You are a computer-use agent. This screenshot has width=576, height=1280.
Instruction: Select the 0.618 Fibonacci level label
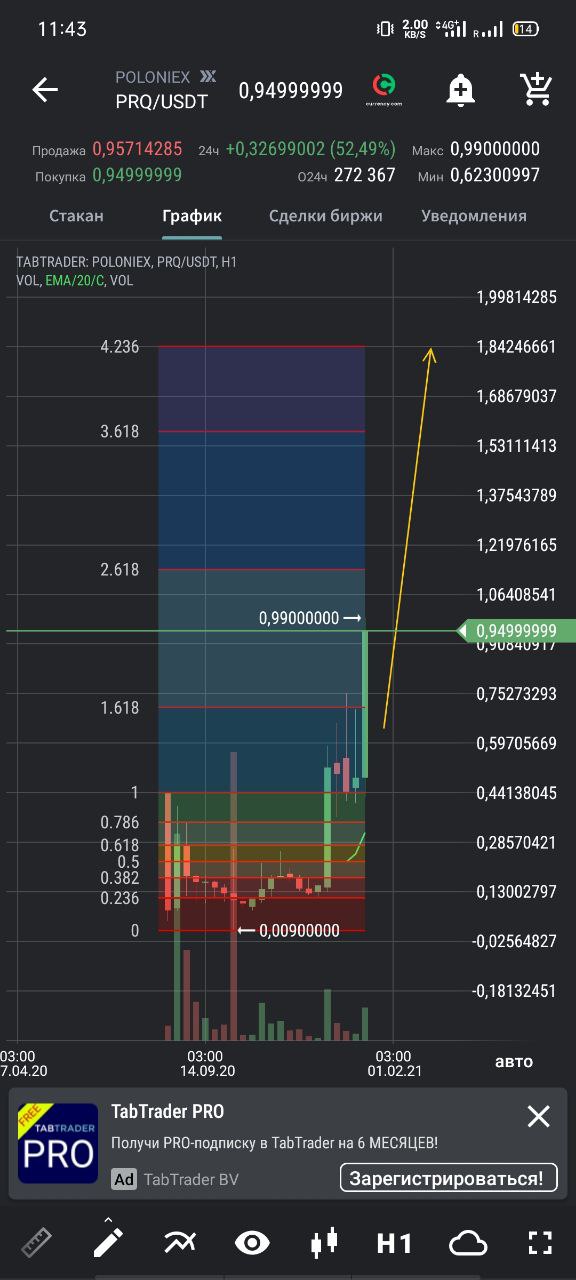click(x=119, y=845)
